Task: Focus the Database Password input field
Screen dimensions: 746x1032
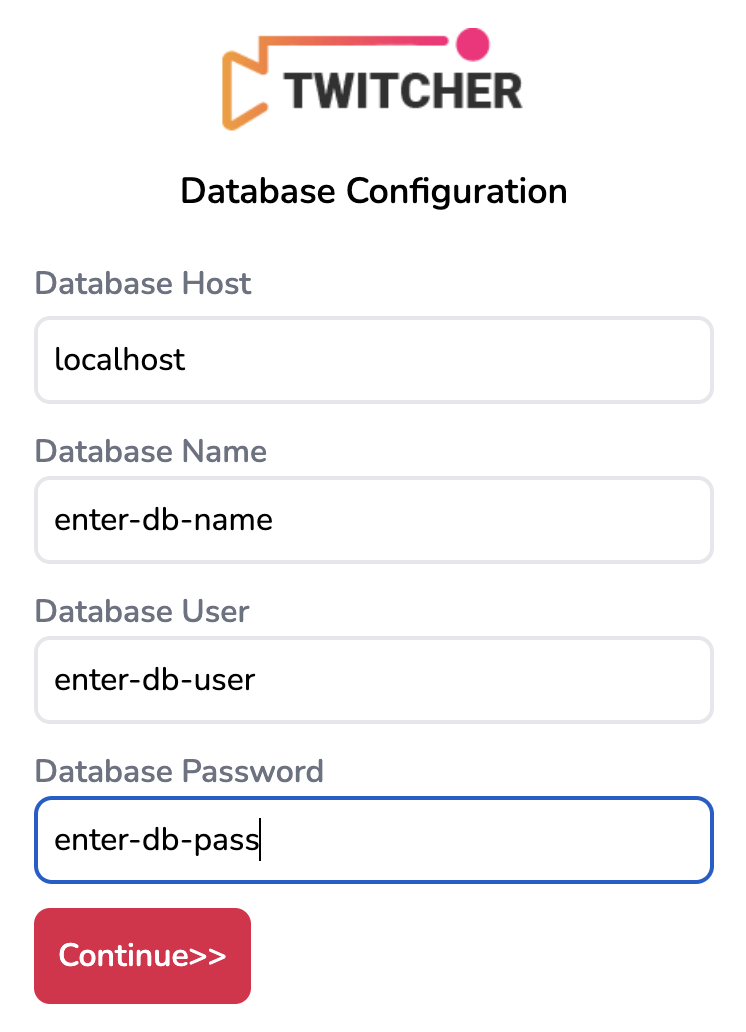Action: coord(480,840)
